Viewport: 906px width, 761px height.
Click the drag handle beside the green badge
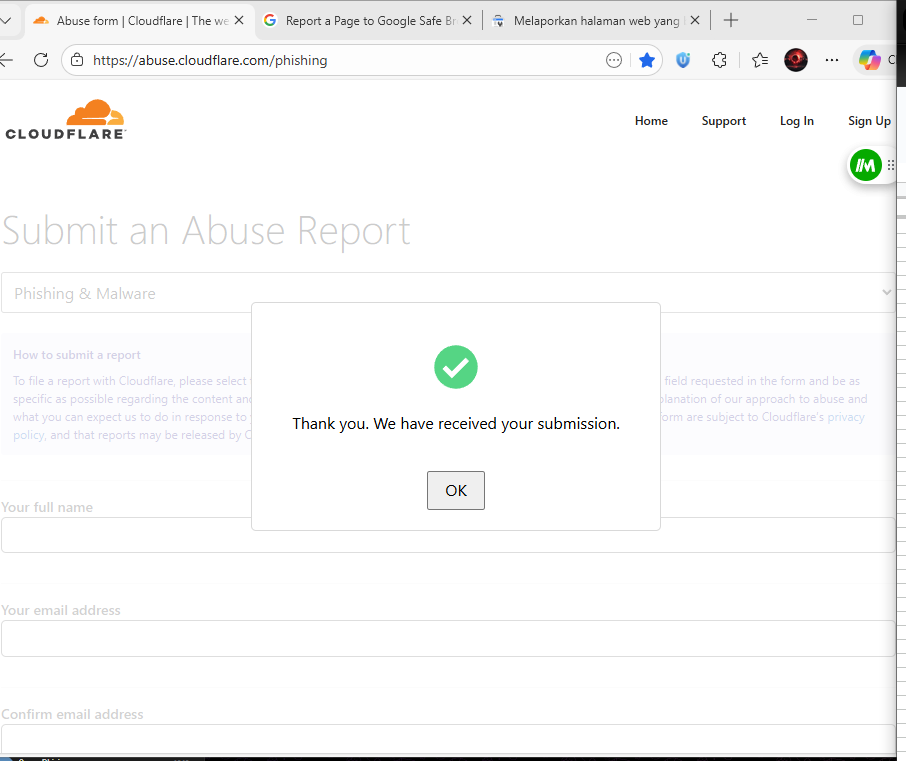coord(890,166)
